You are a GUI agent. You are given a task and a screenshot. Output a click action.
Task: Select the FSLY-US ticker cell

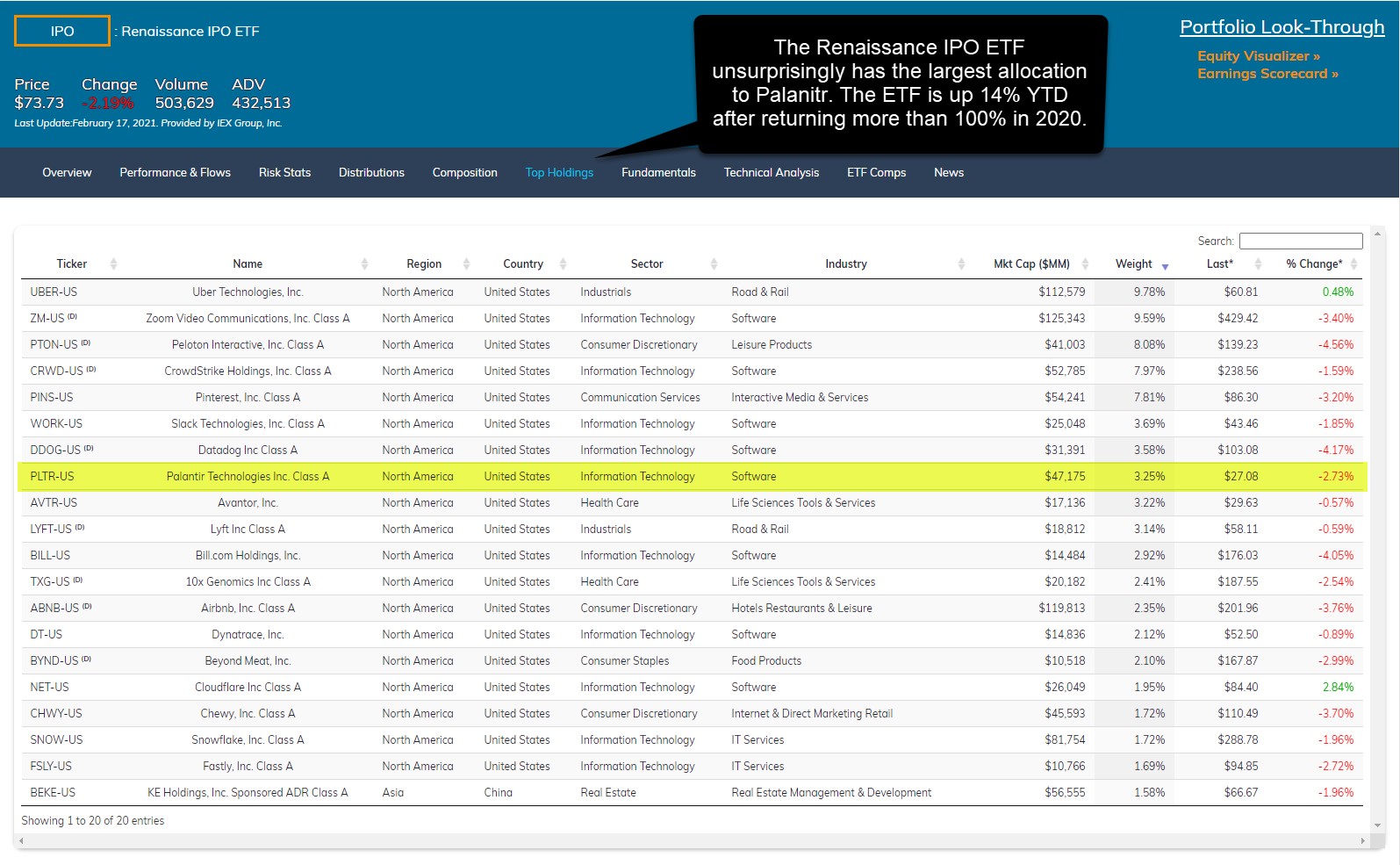click(x=51, y=767)
